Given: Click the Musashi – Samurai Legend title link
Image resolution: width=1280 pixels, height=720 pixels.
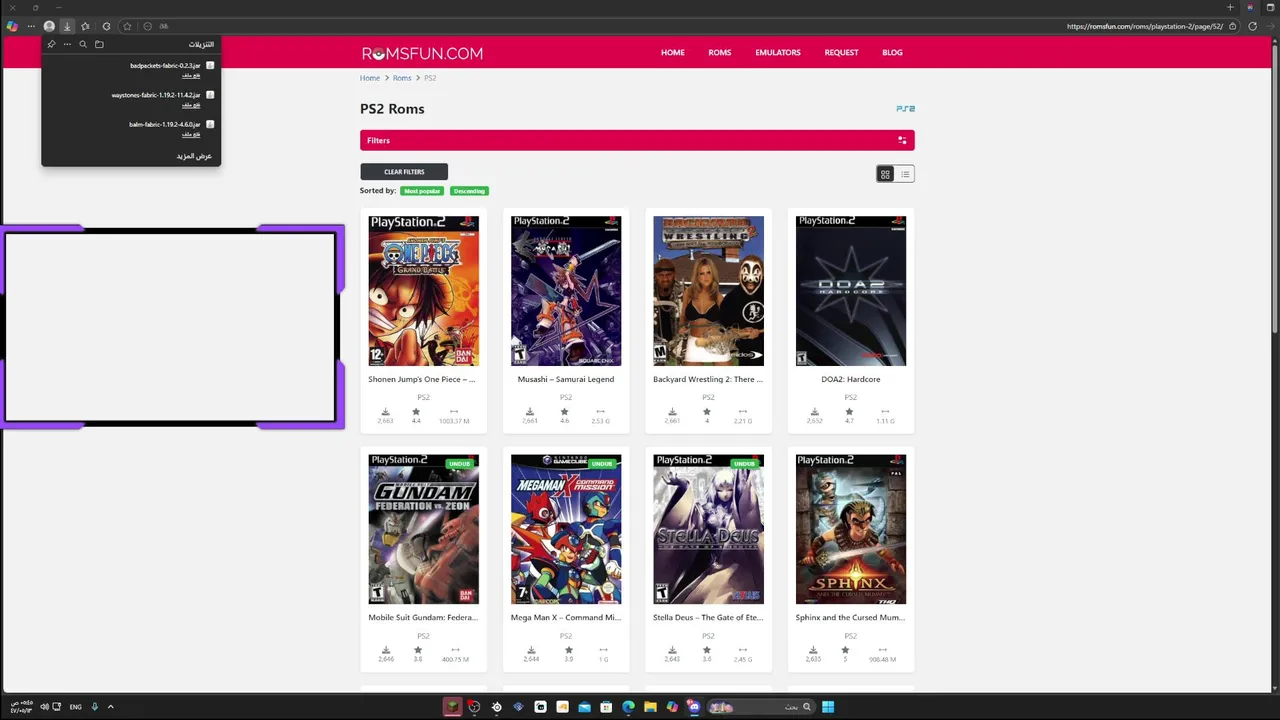Looking at the screenshot, I should click(566, 379).
